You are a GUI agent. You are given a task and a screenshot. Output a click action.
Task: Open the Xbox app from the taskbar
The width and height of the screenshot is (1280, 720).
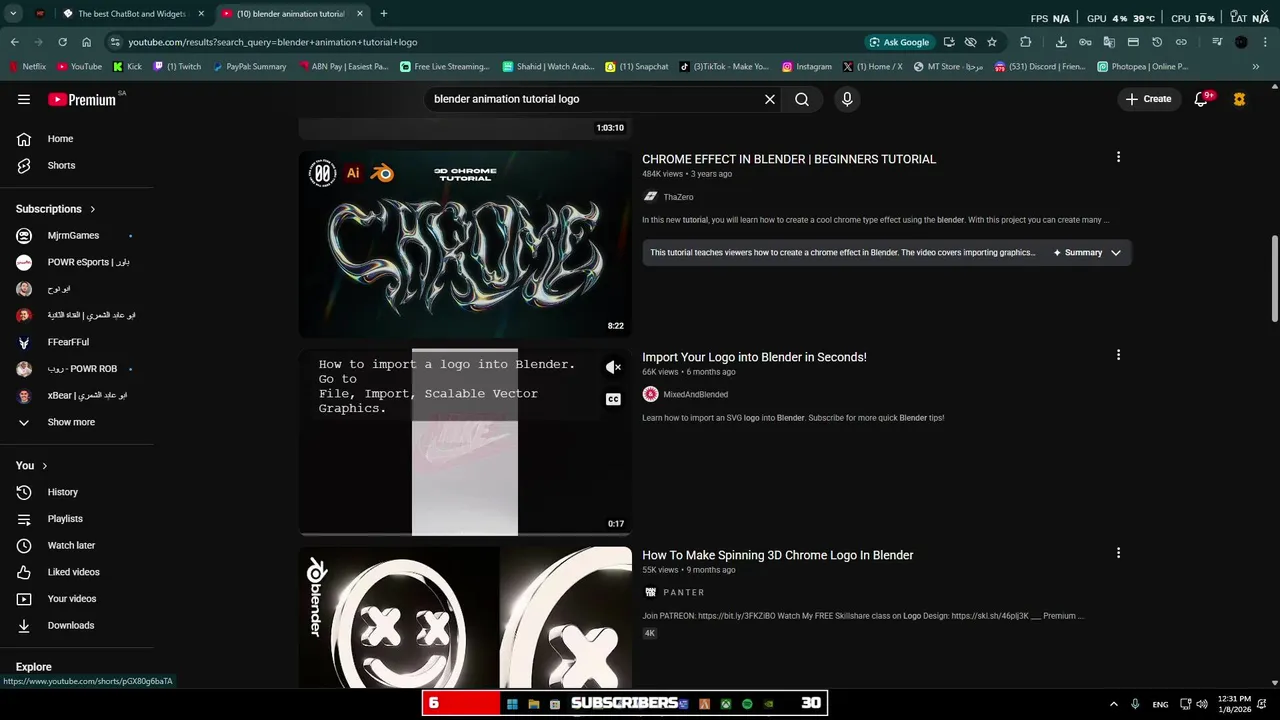point(726,704)
